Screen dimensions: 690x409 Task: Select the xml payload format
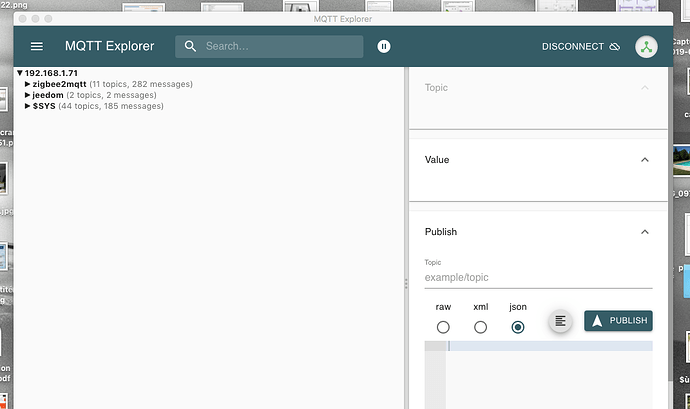point(481,327)
